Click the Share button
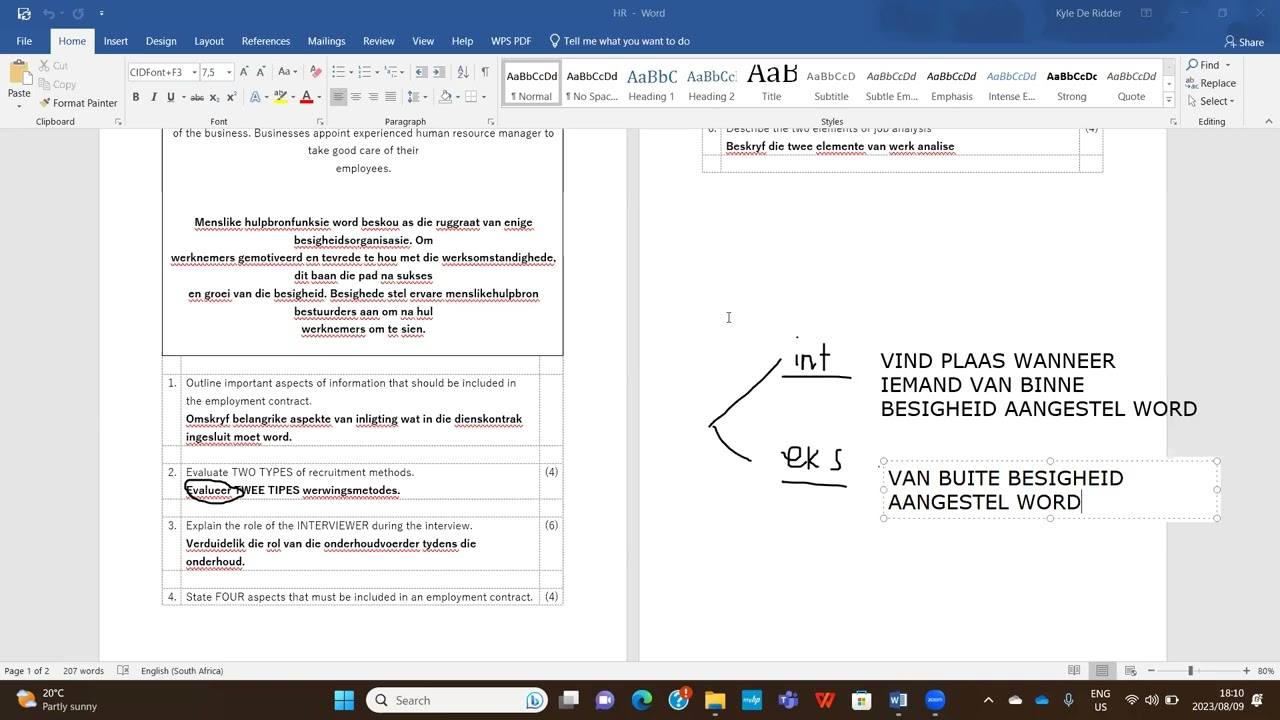Screen dimensions: 1280x720 [x=1244, y=42]
